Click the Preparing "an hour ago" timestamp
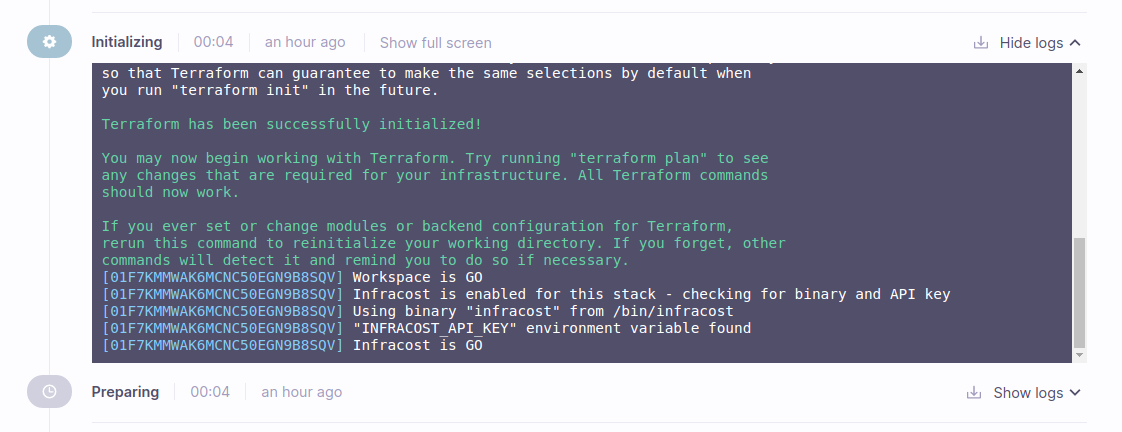 (x=302, y=392)
